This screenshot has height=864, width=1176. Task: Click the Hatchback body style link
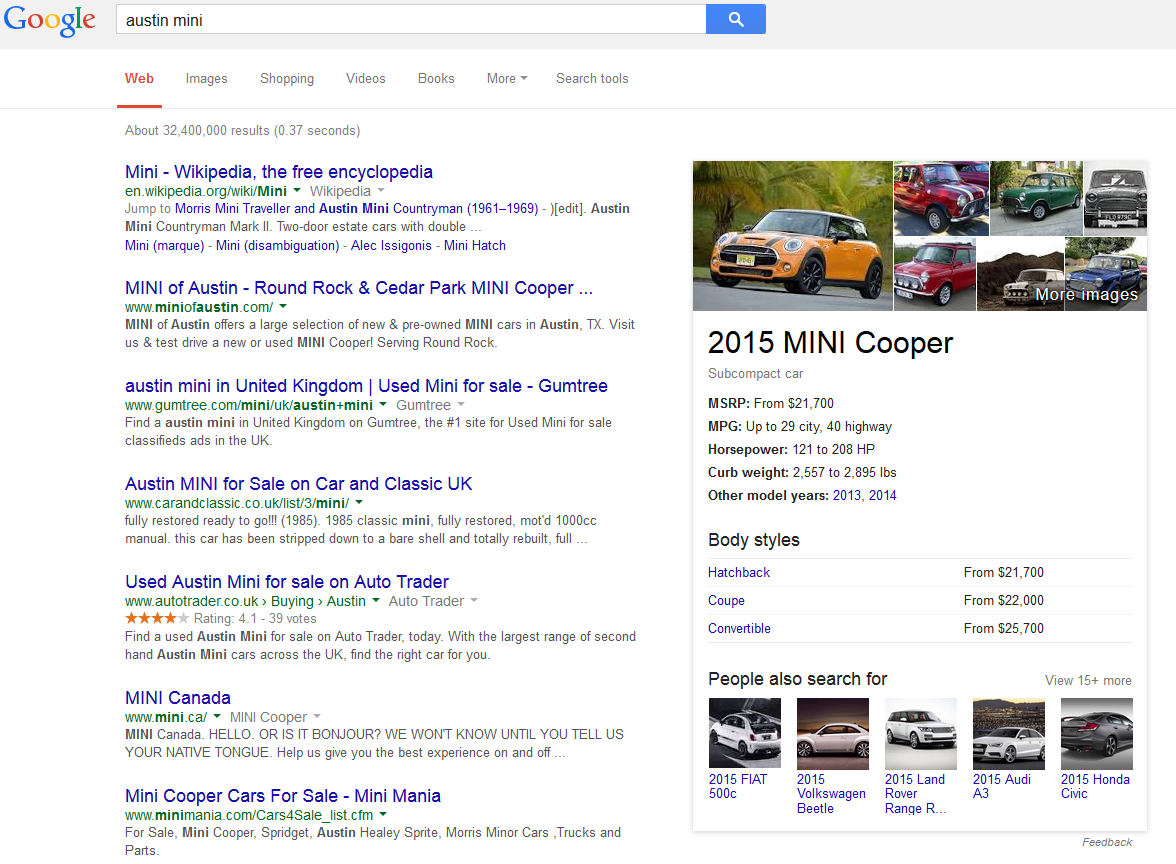pyautogui.click(x=739, y=573)
